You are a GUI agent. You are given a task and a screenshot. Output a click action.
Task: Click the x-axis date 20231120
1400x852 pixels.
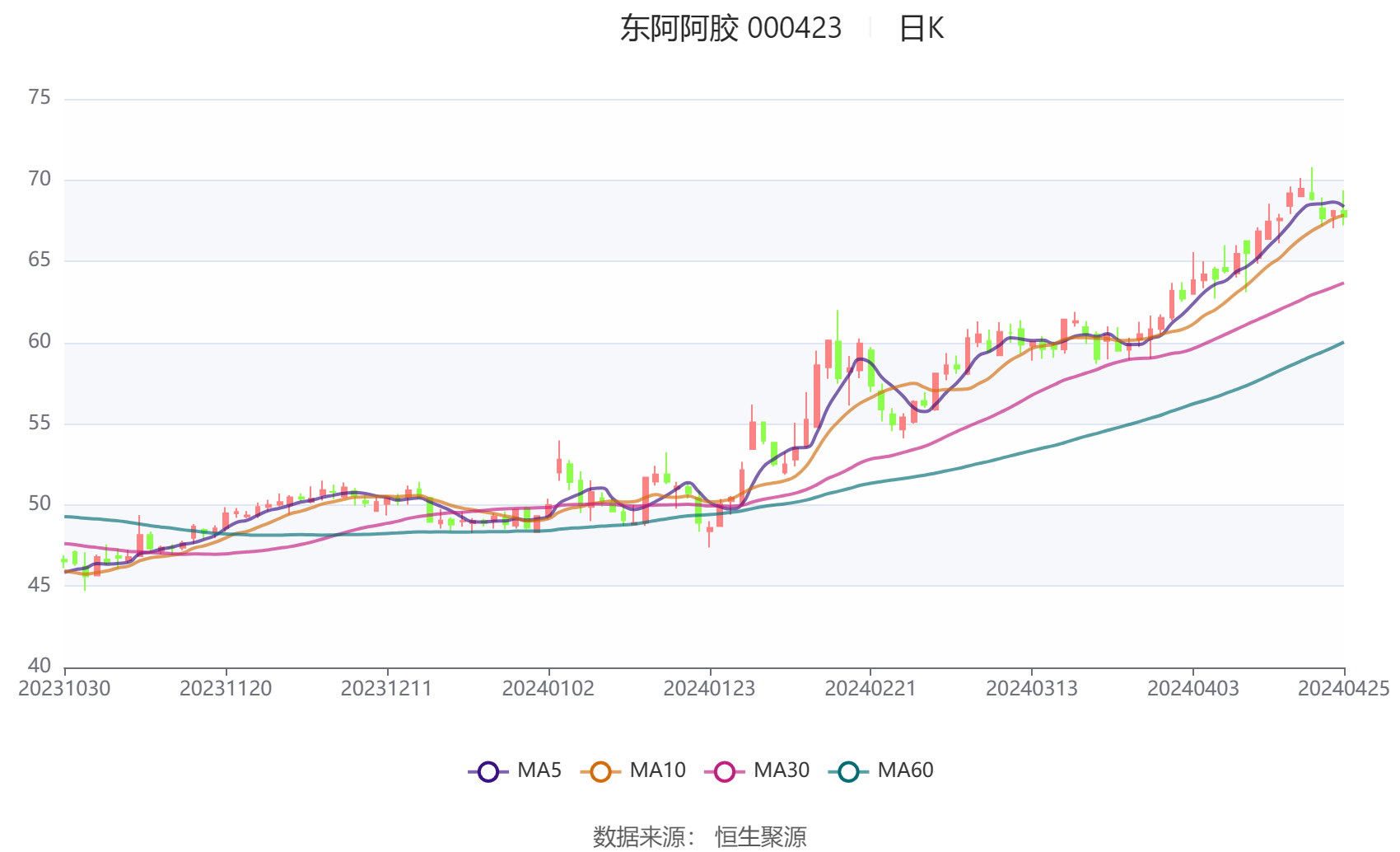[226, 689]
